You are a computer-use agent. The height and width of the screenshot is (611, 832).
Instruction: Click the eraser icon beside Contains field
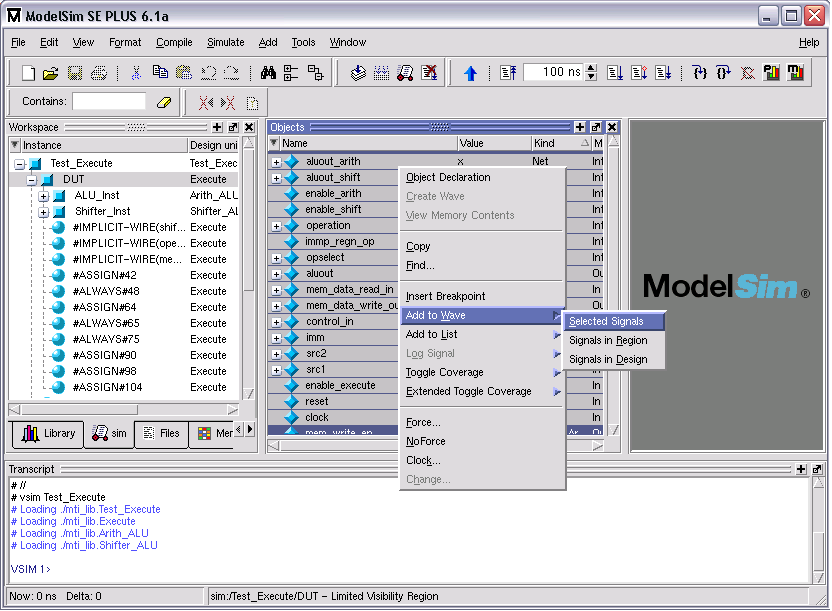pos(164,102)
